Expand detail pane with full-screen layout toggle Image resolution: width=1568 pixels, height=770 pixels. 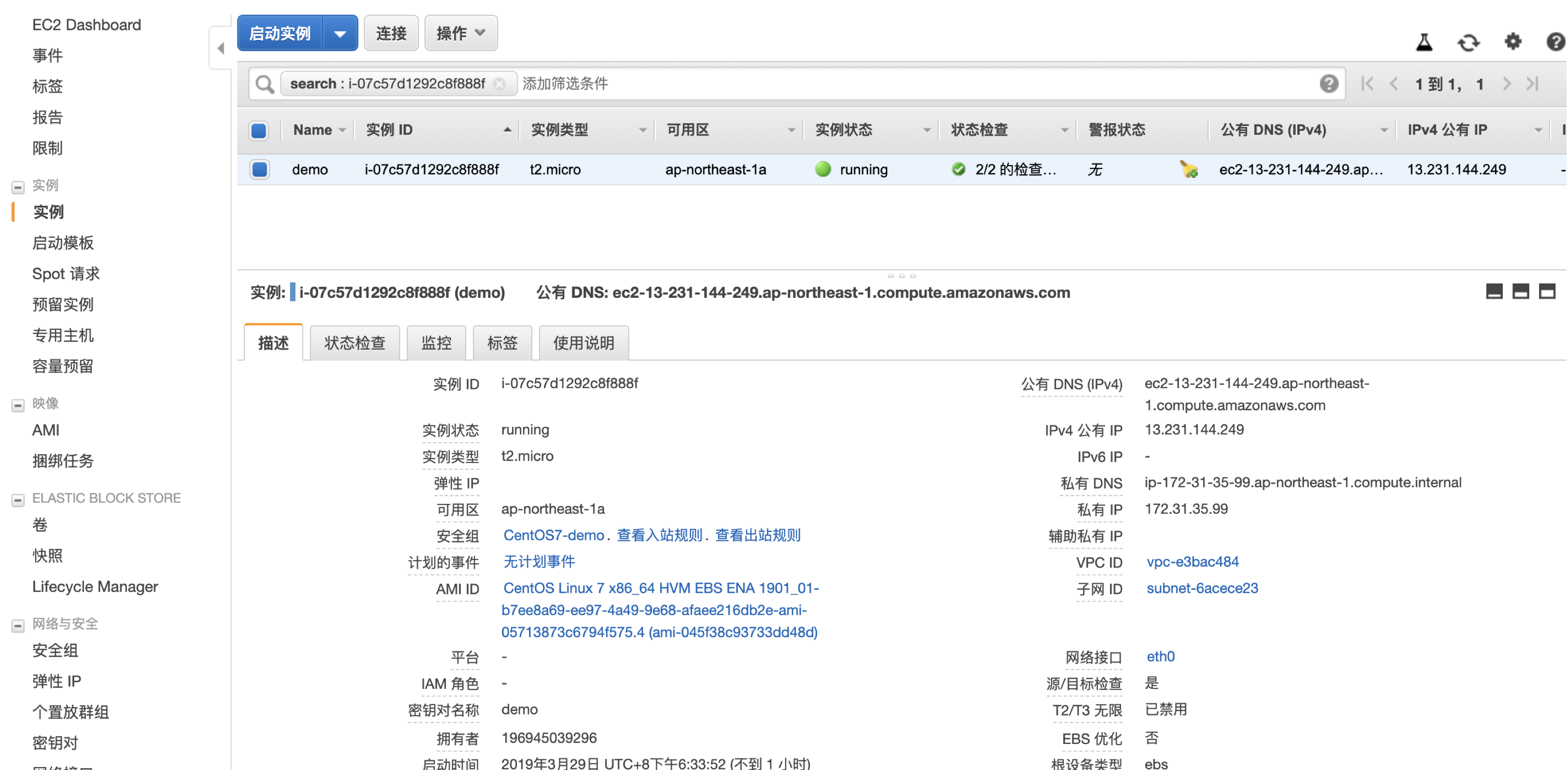pyautogui.click(x=1546, y=291)
